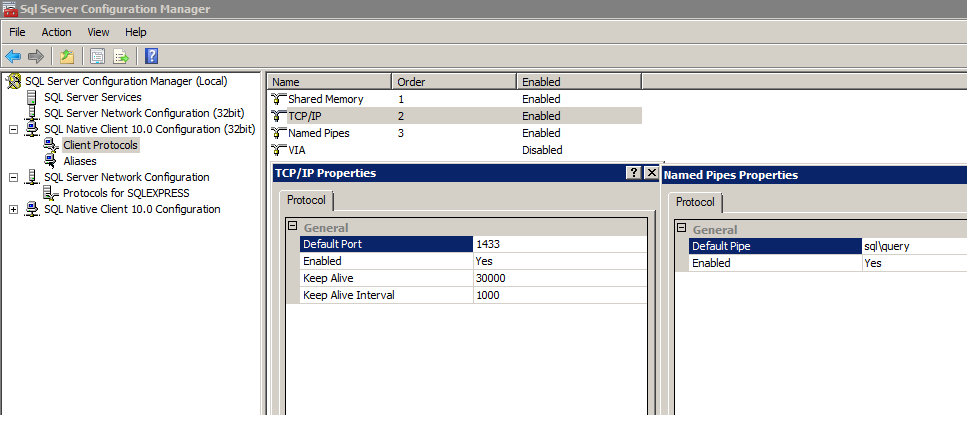Viewport: 967px width, 422px height.
Task: Select the SQL Server Services tree item
Action: (93, 97)
